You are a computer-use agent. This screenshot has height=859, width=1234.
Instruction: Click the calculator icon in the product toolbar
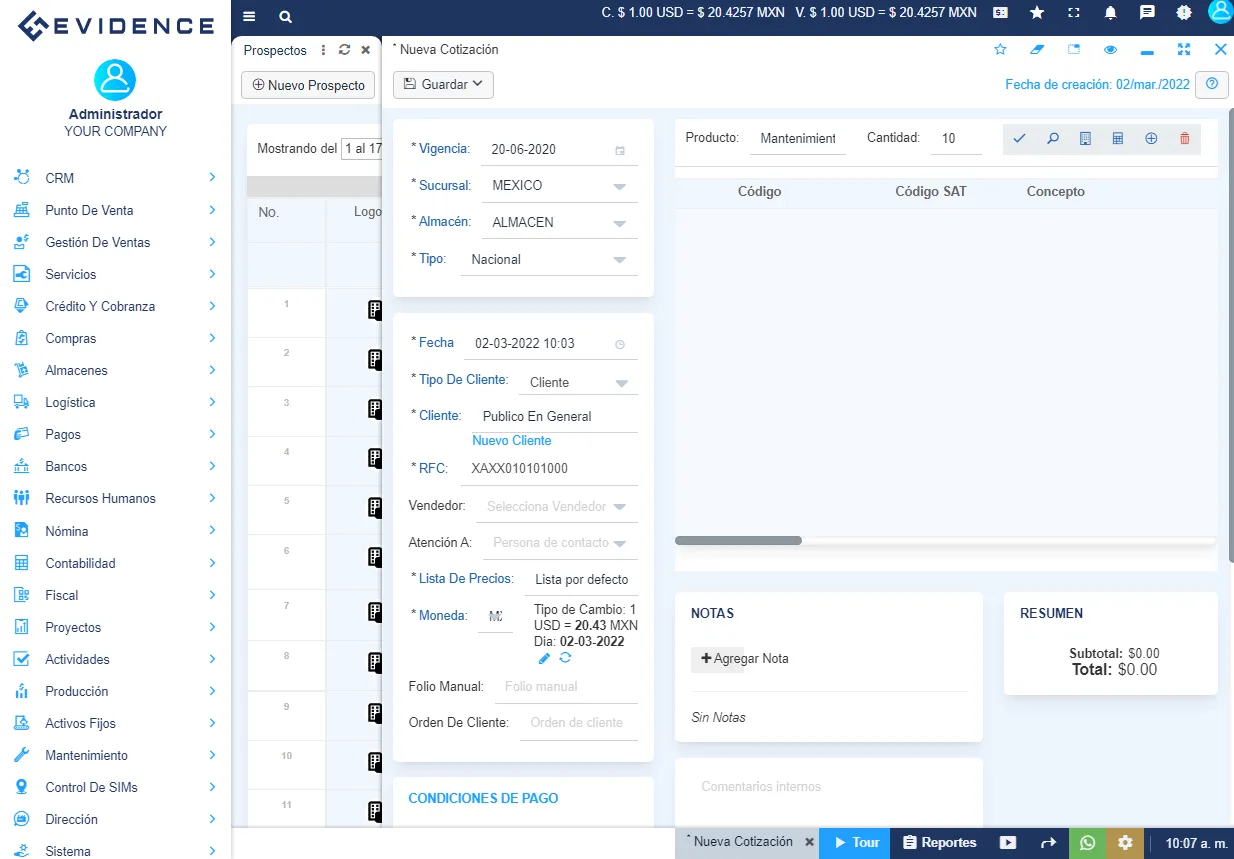point(1118,139)
